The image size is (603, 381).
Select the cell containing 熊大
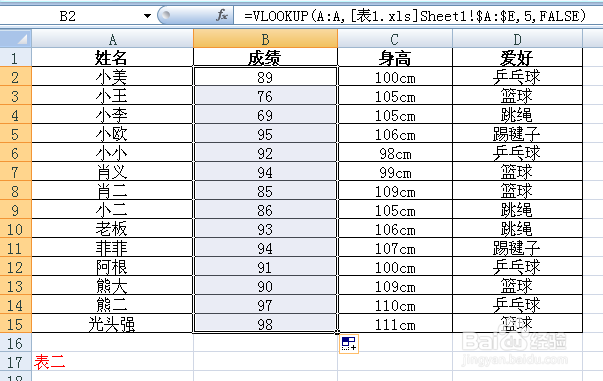pyautogui.click(x=112, y=285)
